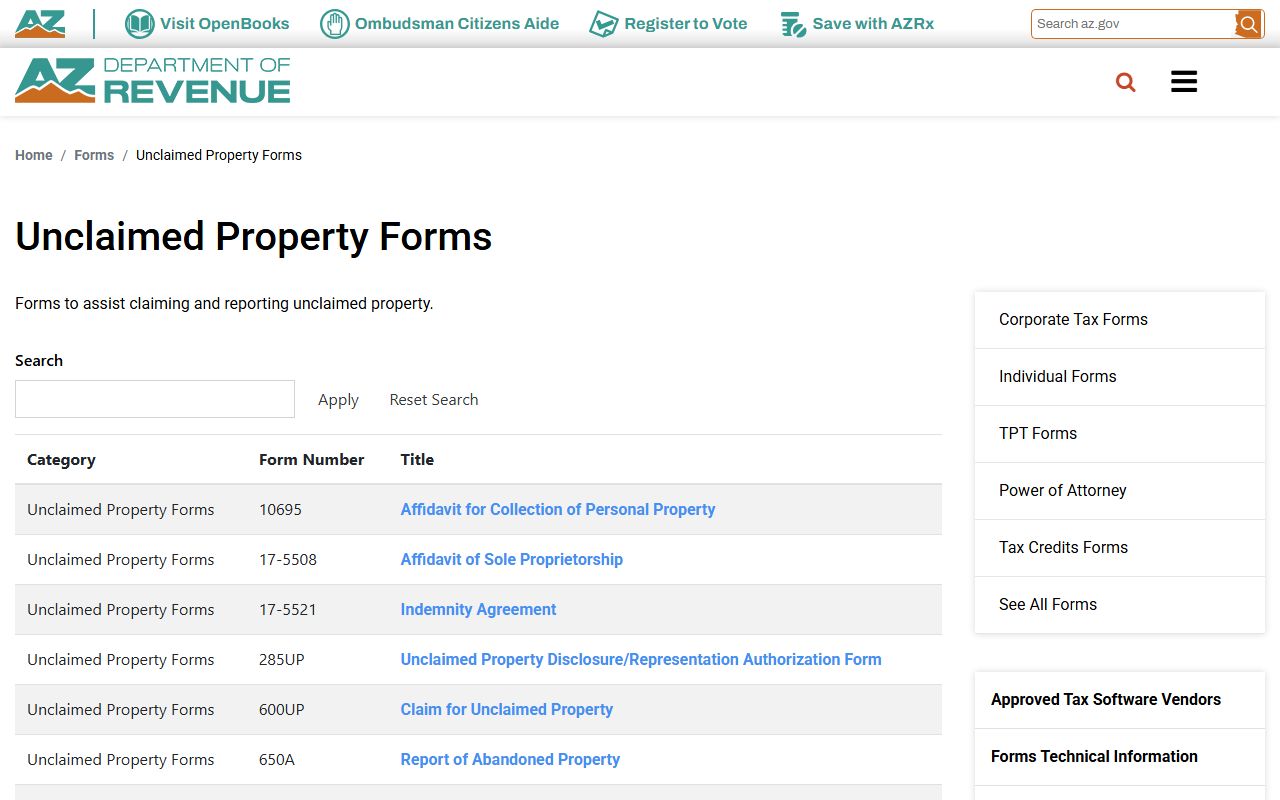Select form number 285UP cell

(282, 659)
